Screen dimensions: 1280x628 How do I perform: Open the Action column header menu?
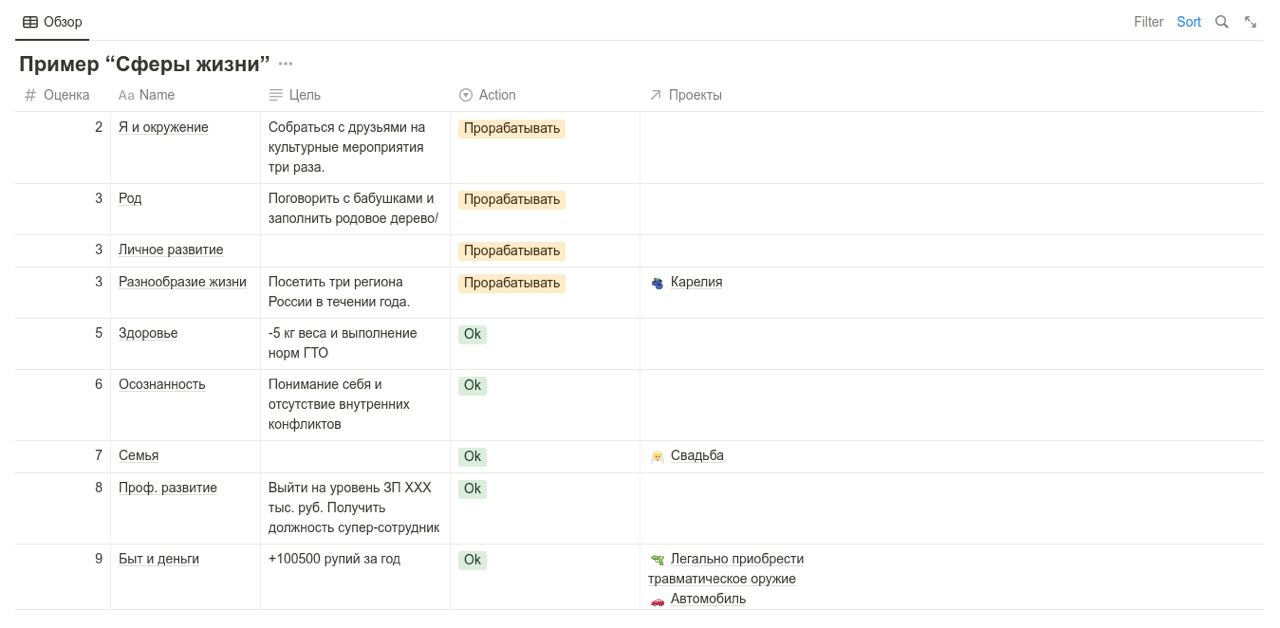tap(496, 95)
